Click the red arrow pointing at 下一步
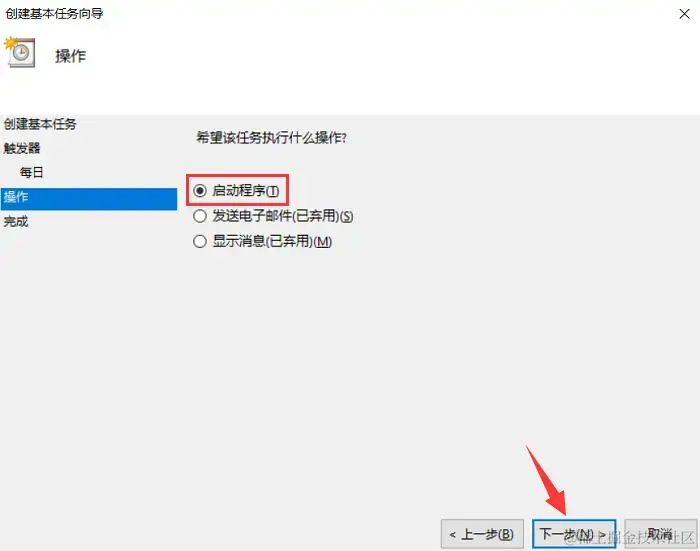The height and width of the screenshot is (551, 700). [x=547, y=481]
